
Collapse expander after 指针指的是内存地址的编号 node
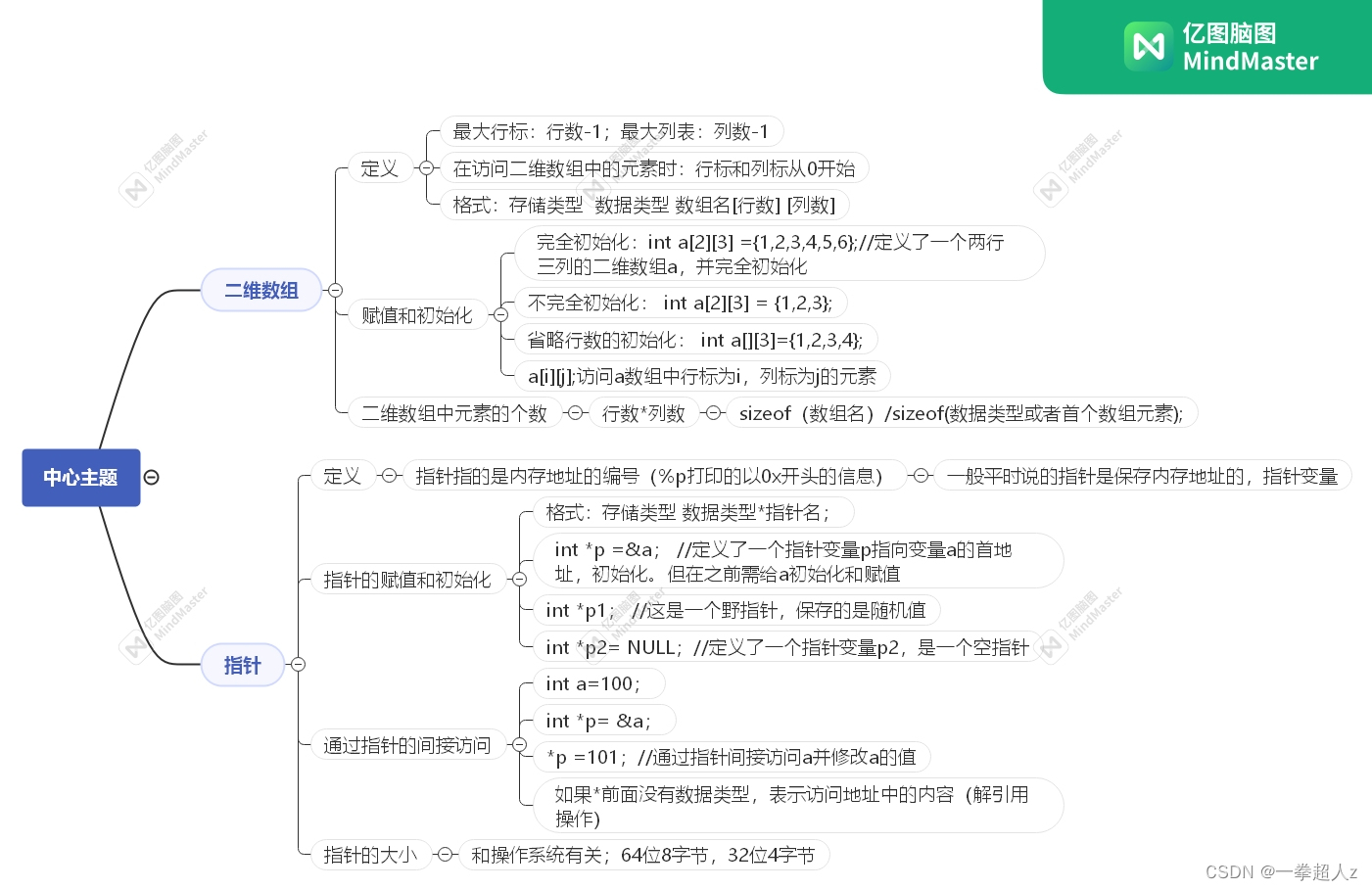pyautogui.click(x=921, y=476)
